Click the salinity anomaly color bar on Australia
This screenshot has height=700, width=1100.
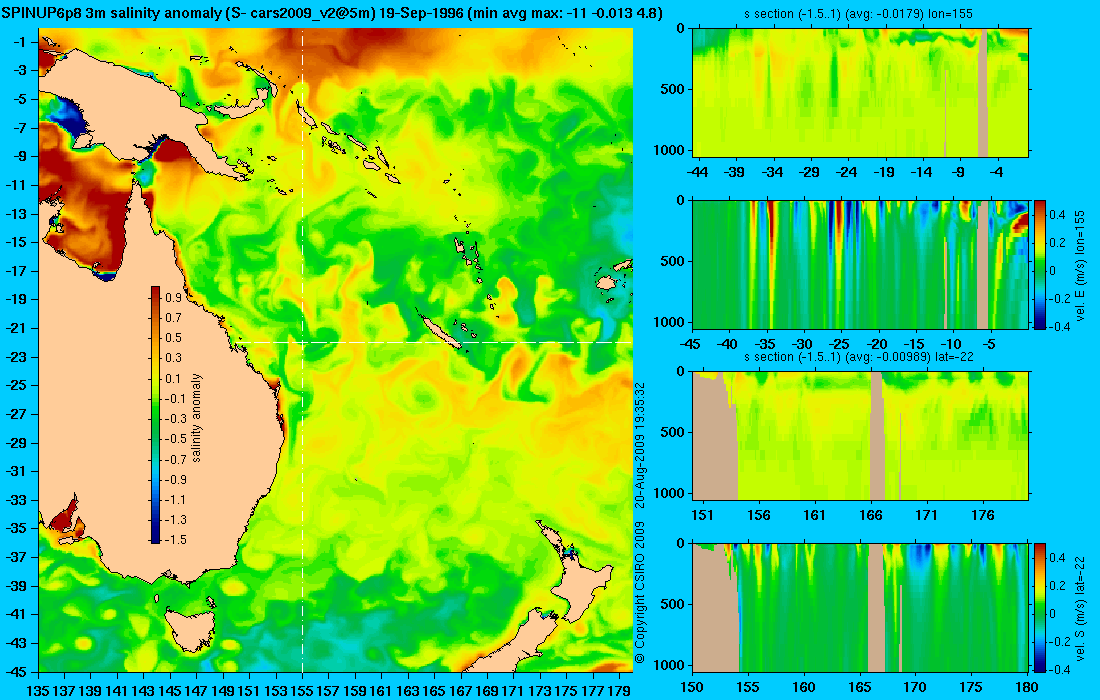pos(155,415)
